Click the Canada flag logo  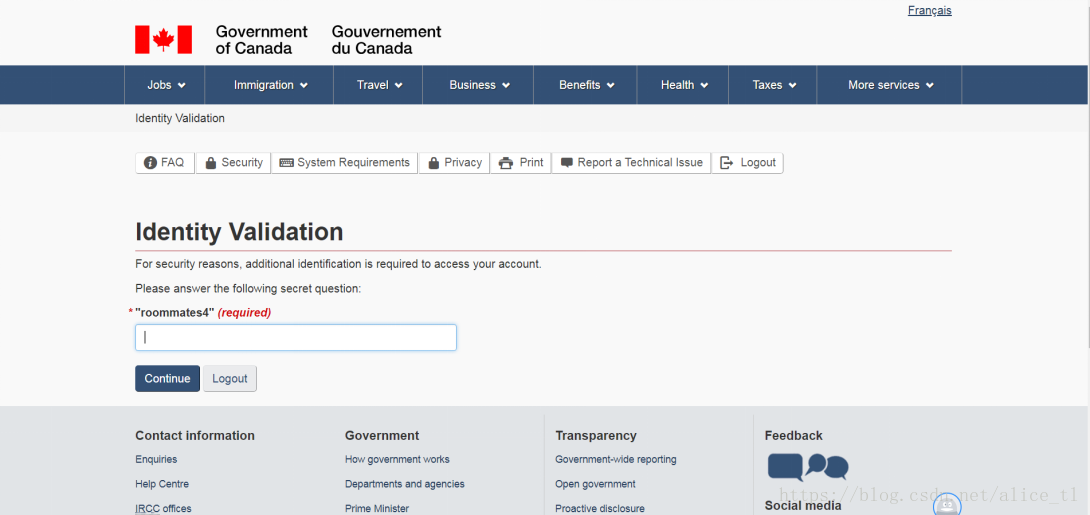[163, 40]
